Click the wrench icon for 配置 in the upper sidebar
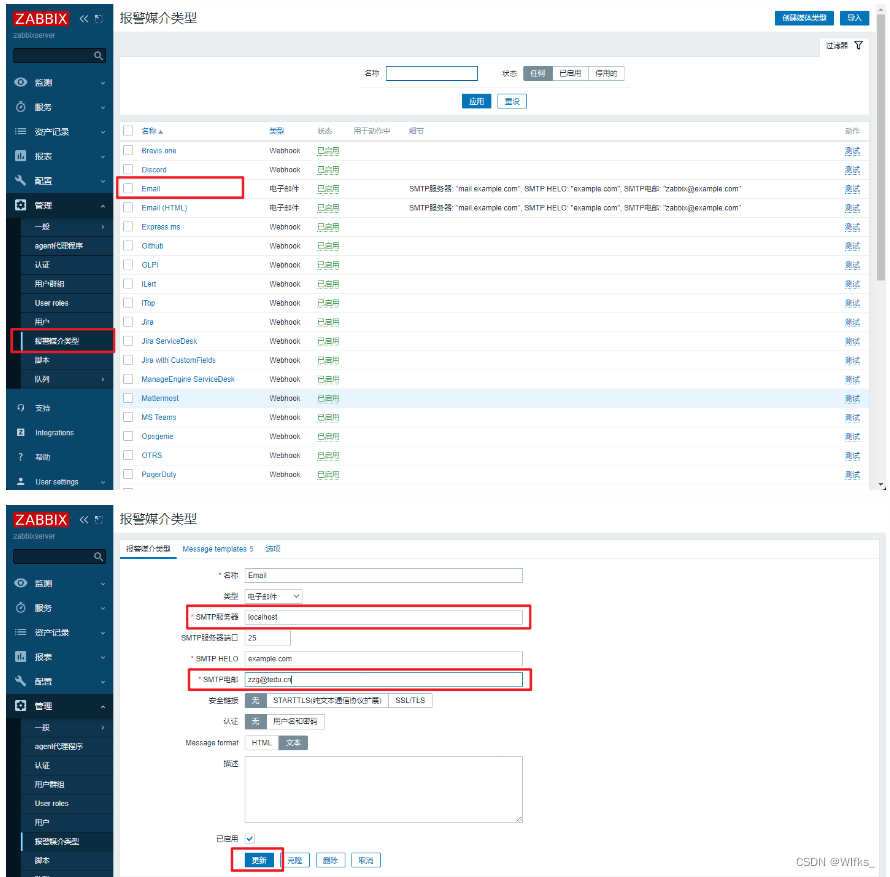The width and height of the screenshot is (890, 877). point(20,181)
